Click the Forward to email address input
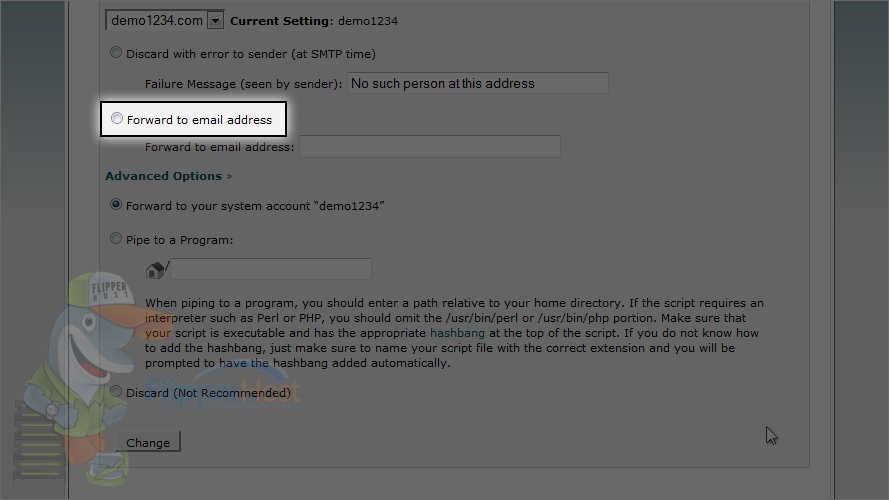The image size is (889, 500). (430, 146)
